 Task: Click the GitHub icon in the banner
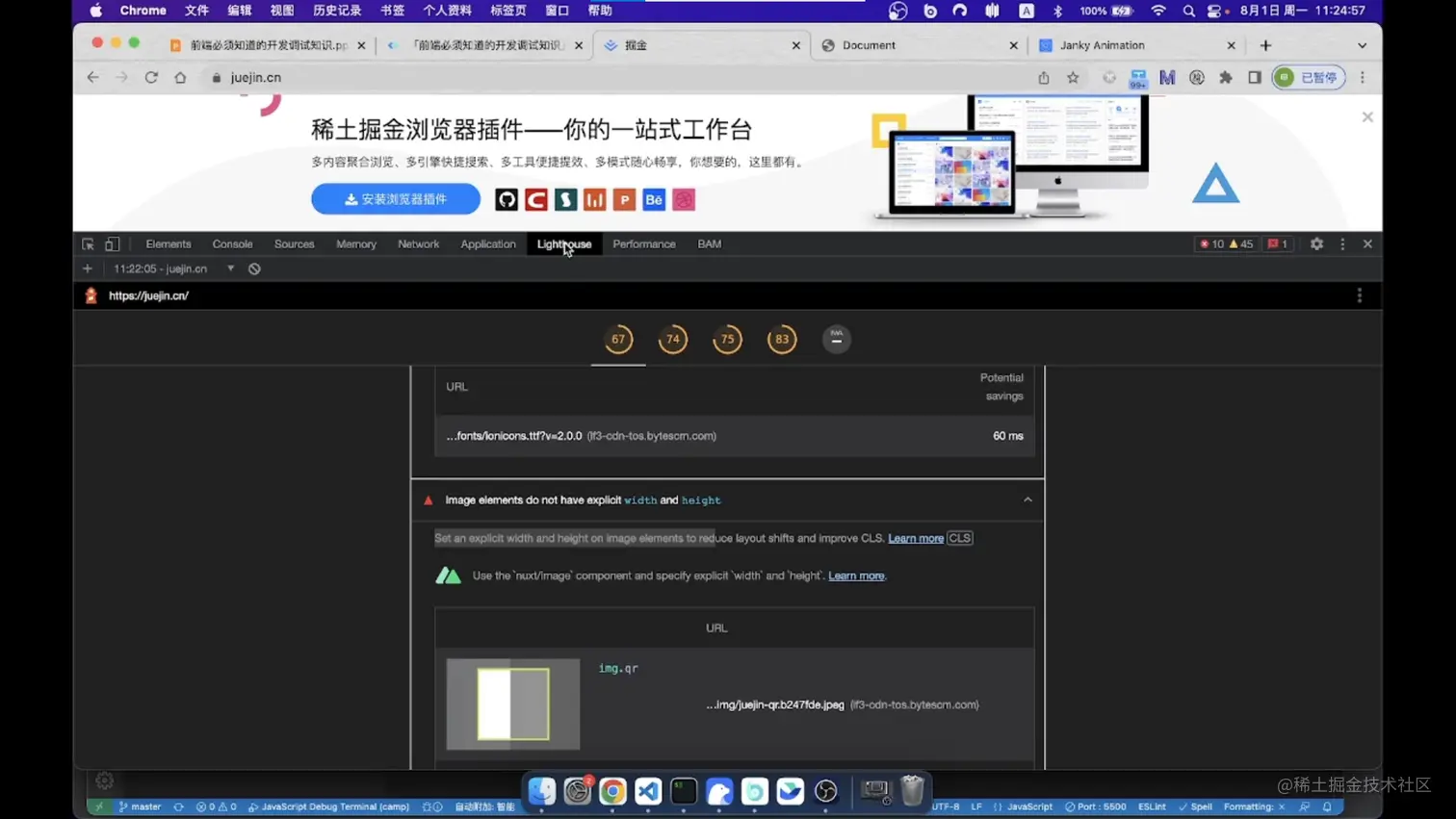507,199
